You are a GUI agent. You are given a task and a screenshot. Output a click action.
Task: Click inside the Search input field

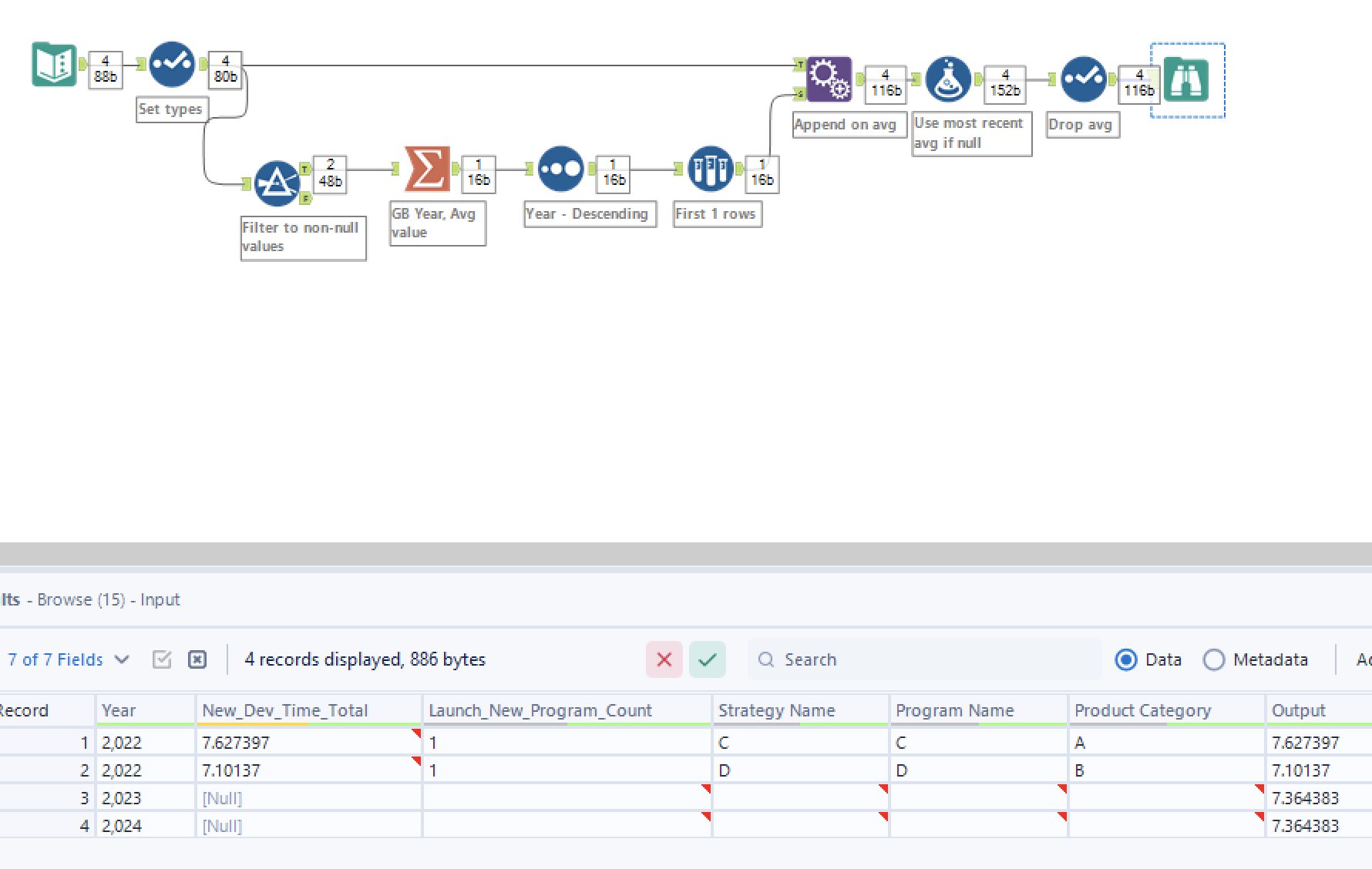click(886, 659)
